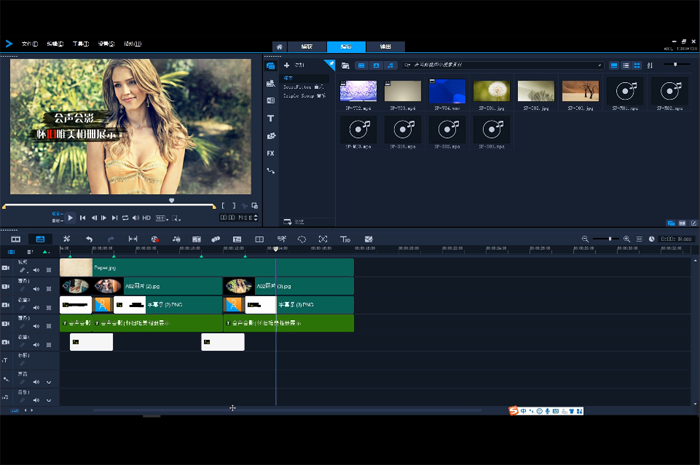The image size is (700, 465).
Task: Click the thumbnail size slider
Action: pos(675,65)
